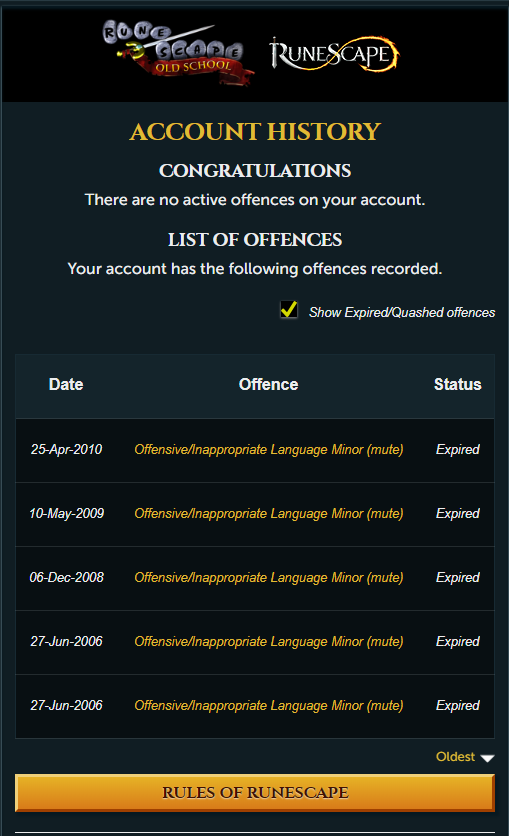
Task: Click the List of Offences heading
Action: [x=255, y=240]
